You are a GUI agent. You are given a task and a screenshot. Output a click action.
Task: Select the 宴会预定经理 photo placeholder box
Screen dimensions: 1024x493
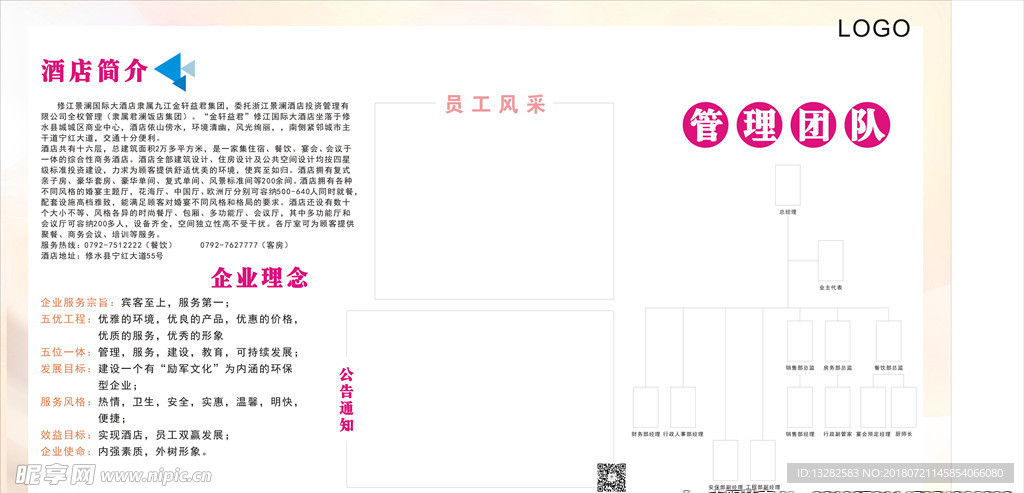873,407
